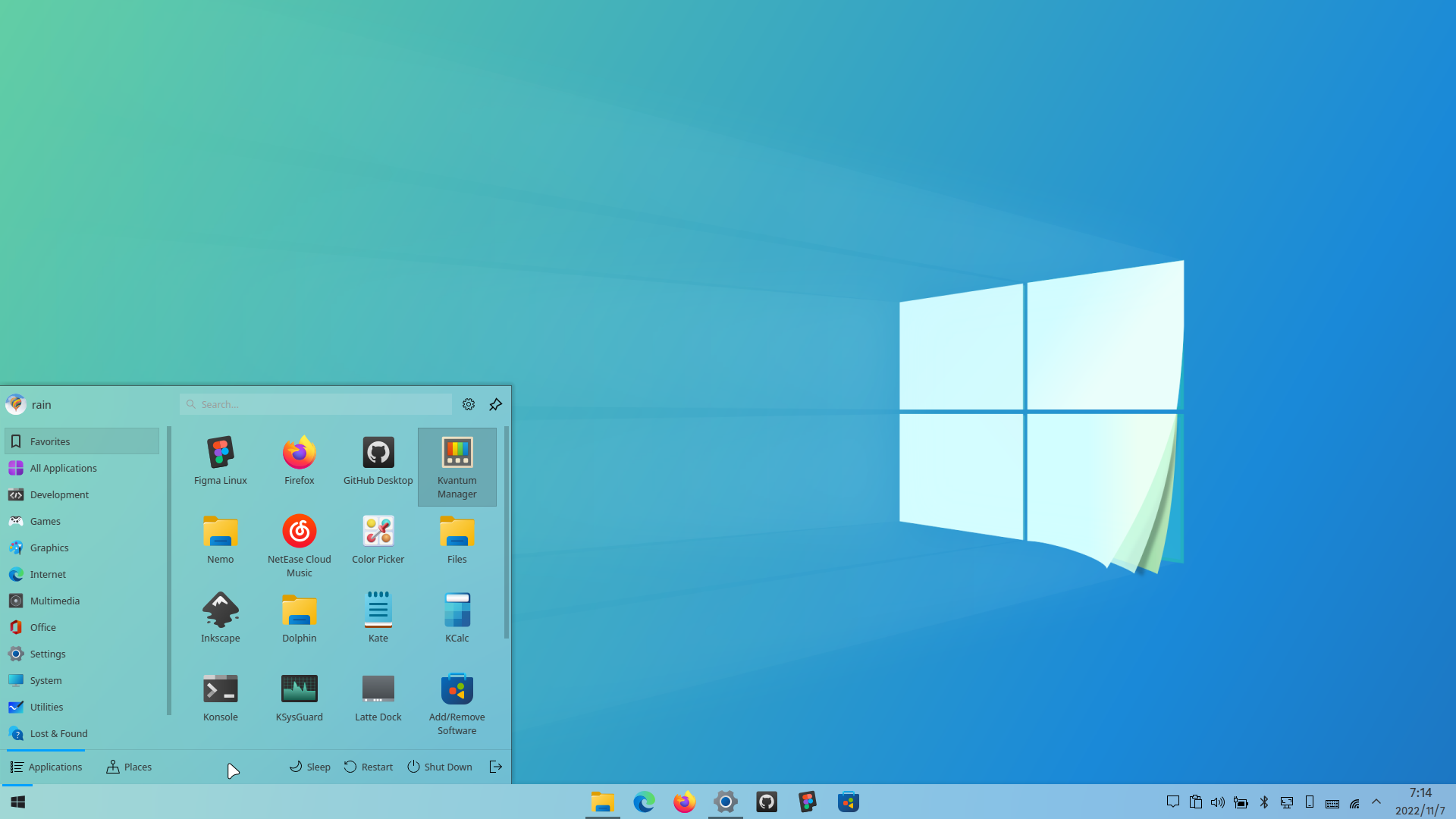This screenshot has height=819, width=1456.
Task: Open Bluetooth tray menu
Action: pos(1263,802)
